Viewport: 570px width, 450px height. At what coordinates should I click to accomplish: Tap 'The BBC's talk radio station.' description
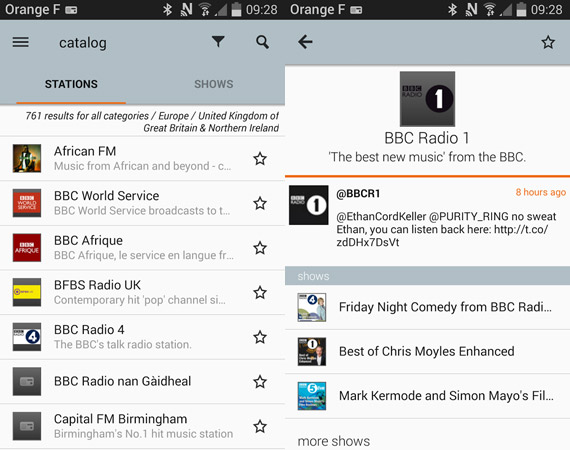pyautogui.click(x=123, y=345)
